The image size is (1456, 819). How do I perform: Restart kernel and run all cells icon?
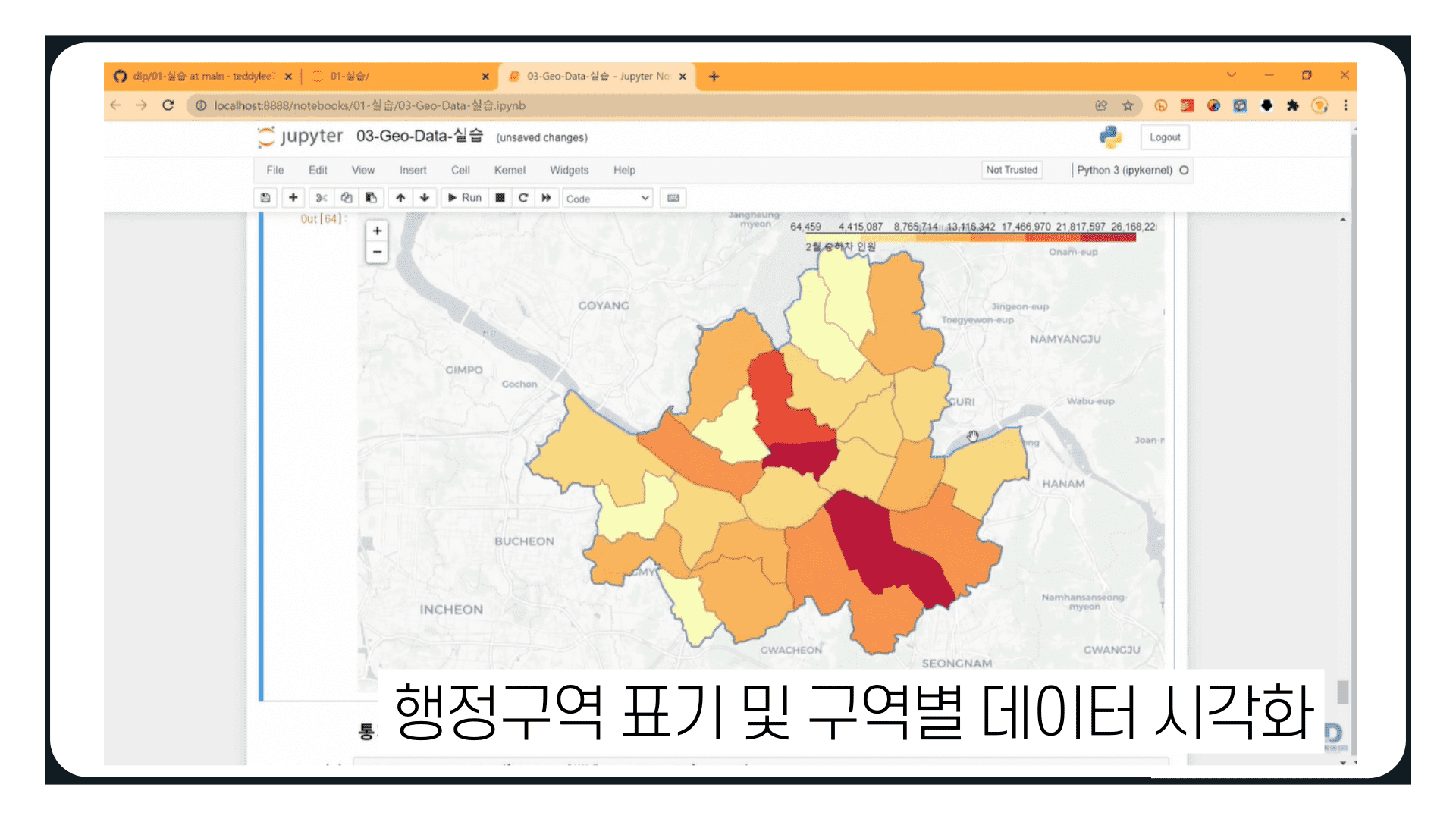click(x=546, y=198)
